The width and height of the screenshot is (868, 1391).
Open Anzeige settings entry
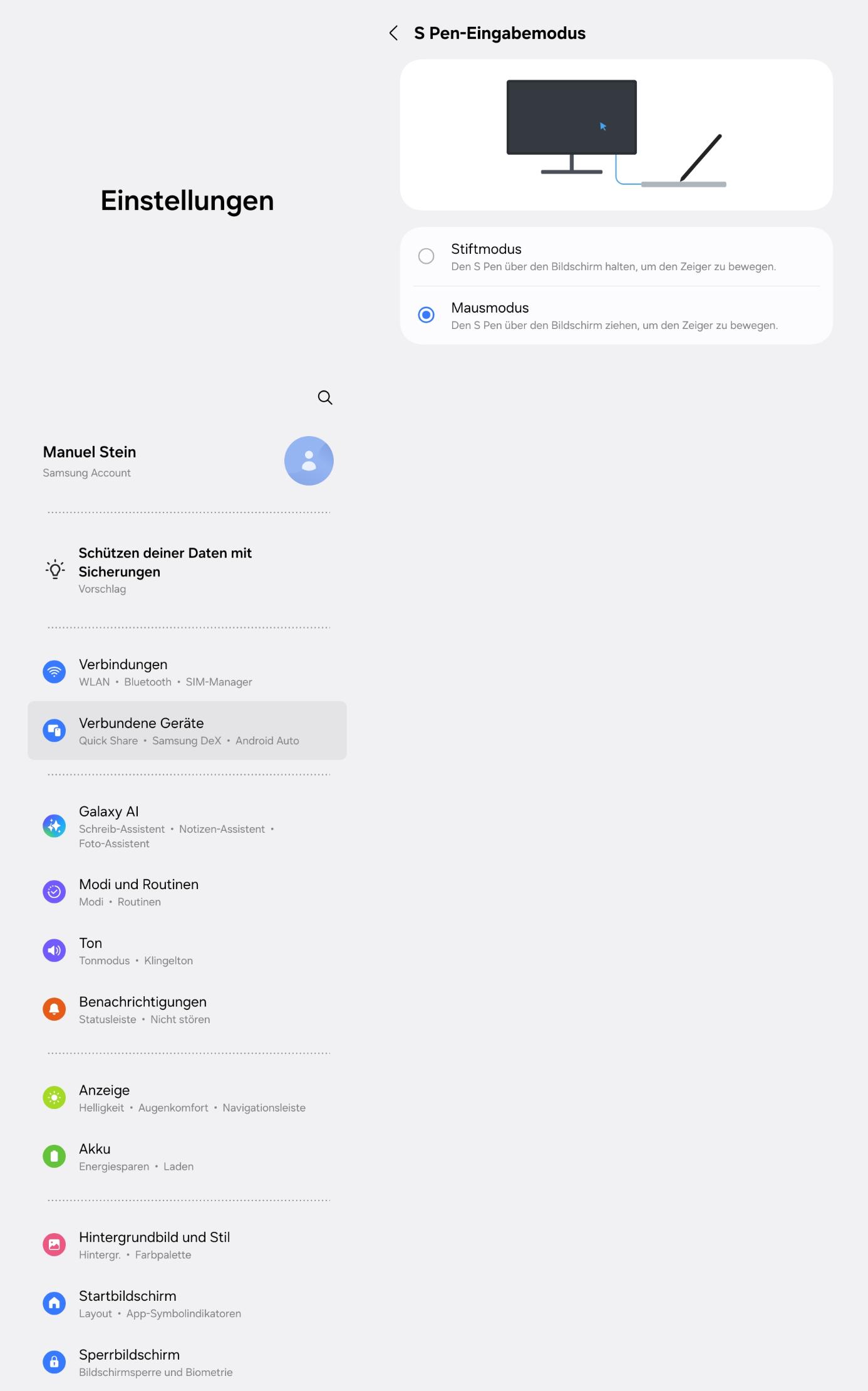click(187, 1098)
